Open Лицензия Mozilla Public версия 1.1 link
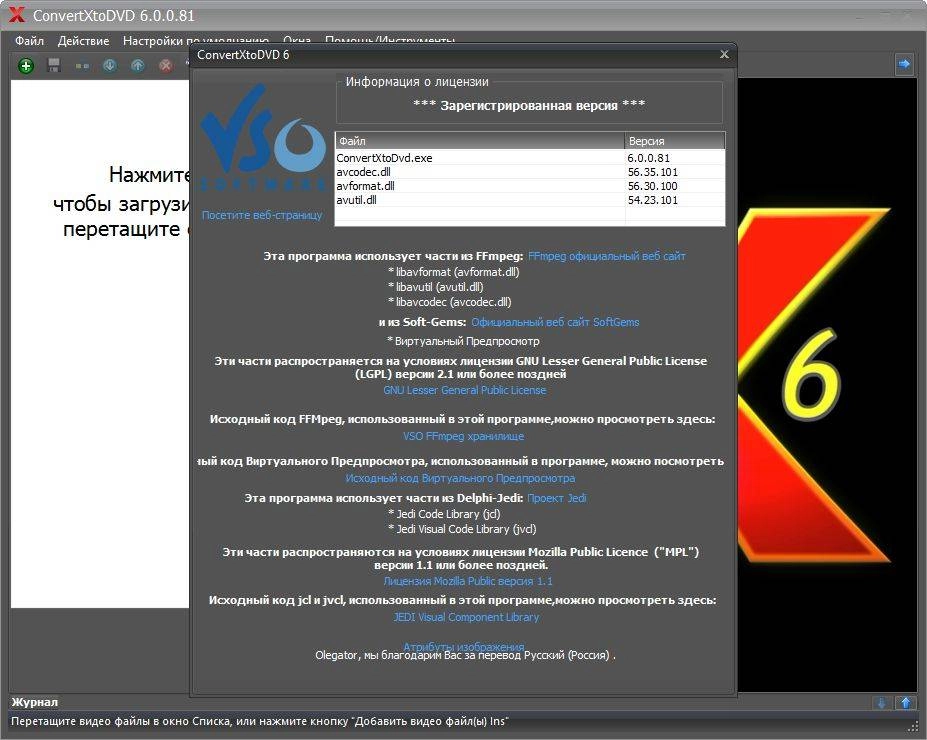 tap(468, 581)
